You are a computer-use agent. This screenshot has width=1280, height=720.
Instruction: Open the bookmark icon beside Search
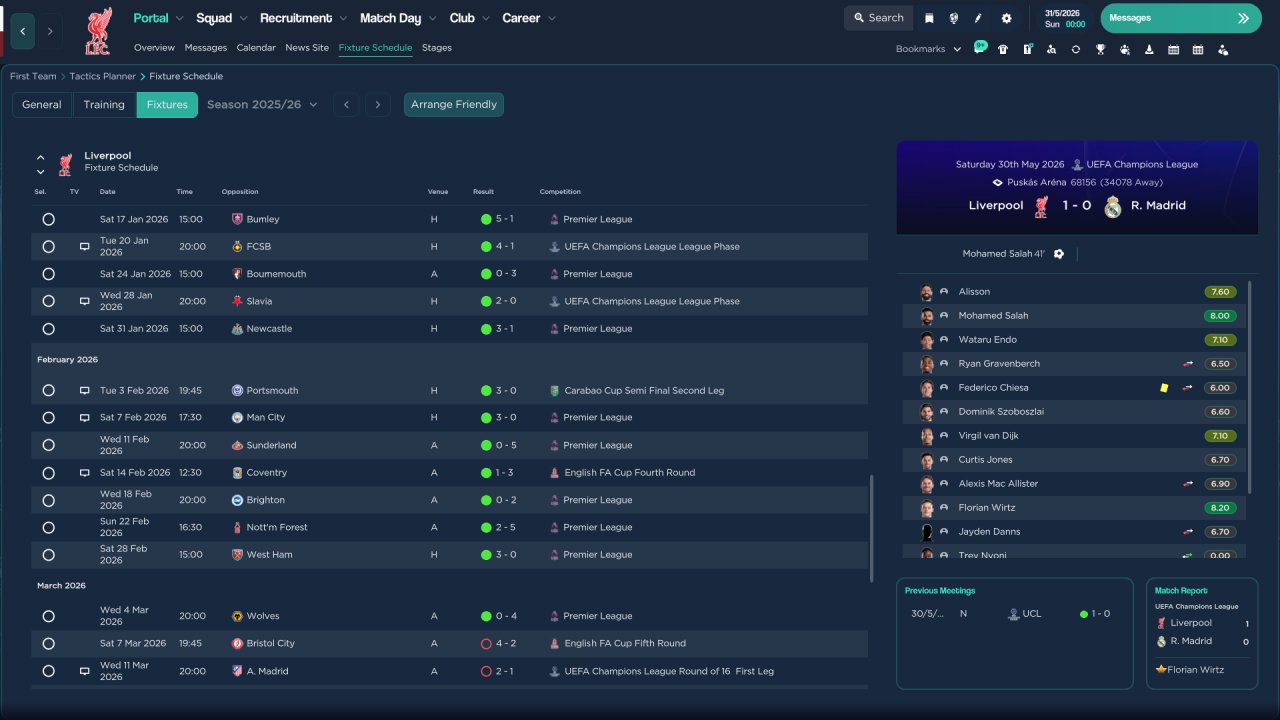point(929,18)
